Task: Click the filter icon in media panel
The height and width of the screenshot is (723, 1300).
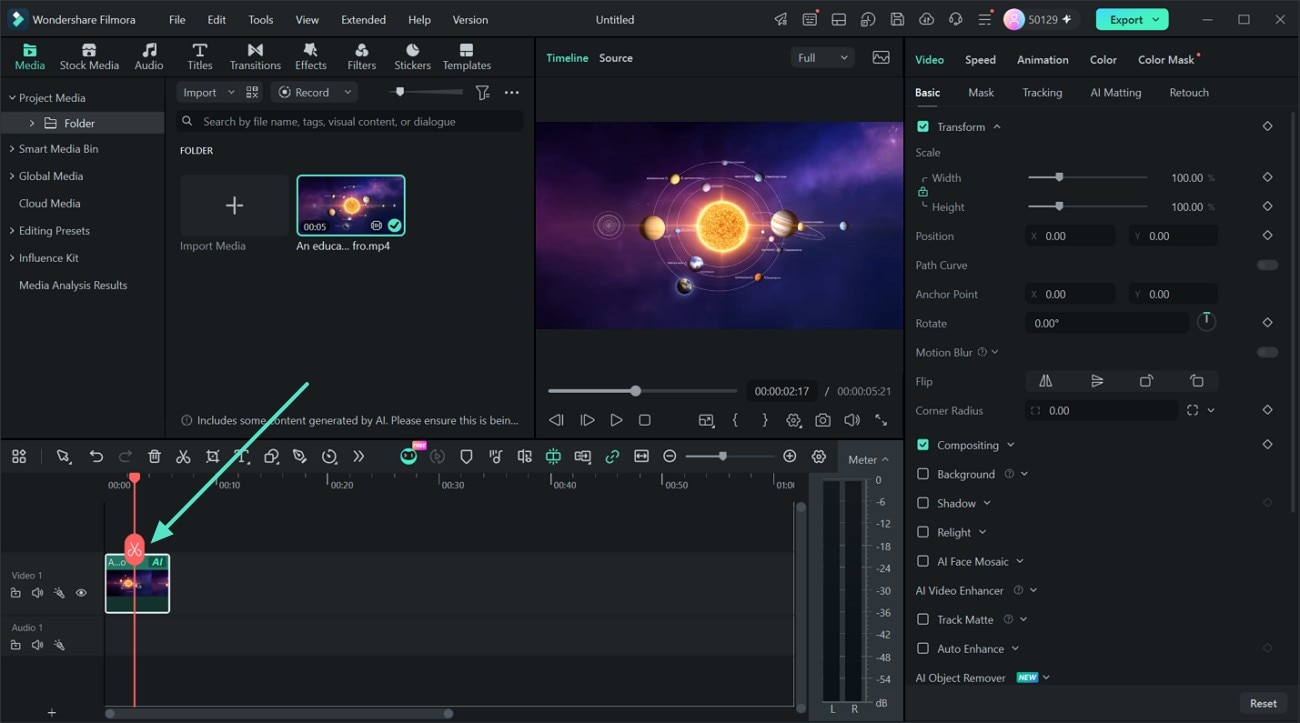Action: 482,92
